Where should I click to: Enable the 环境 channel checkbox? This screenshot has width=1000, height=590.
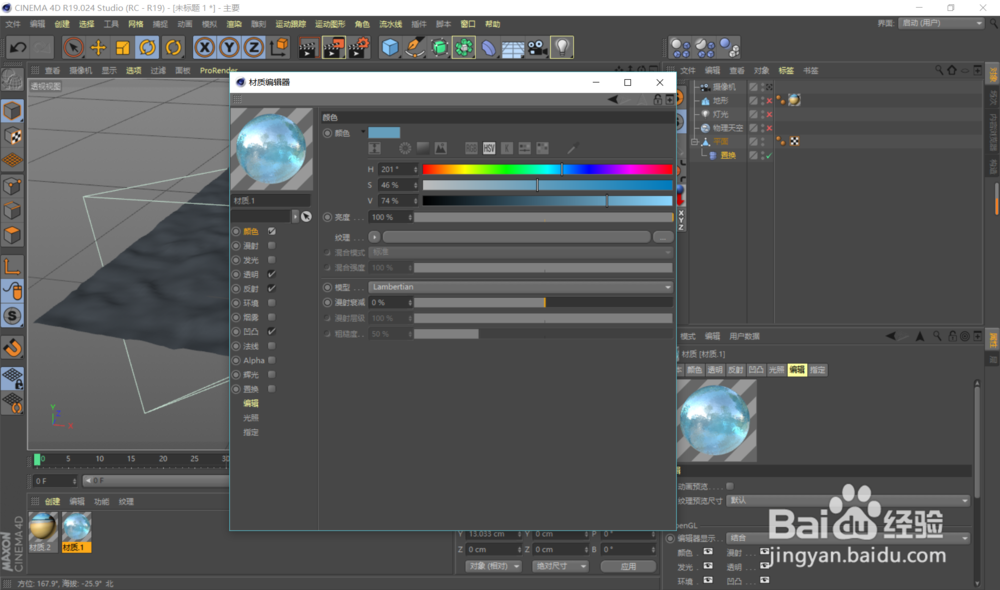272,303
